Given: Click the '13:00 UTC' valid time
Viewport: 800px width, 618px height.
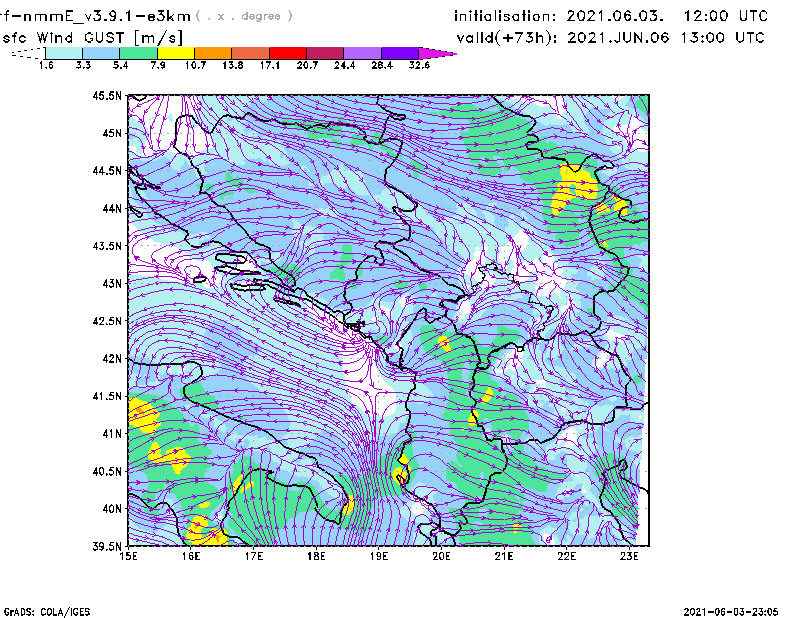Looking at the screenshot, I should tap(722, 38).
